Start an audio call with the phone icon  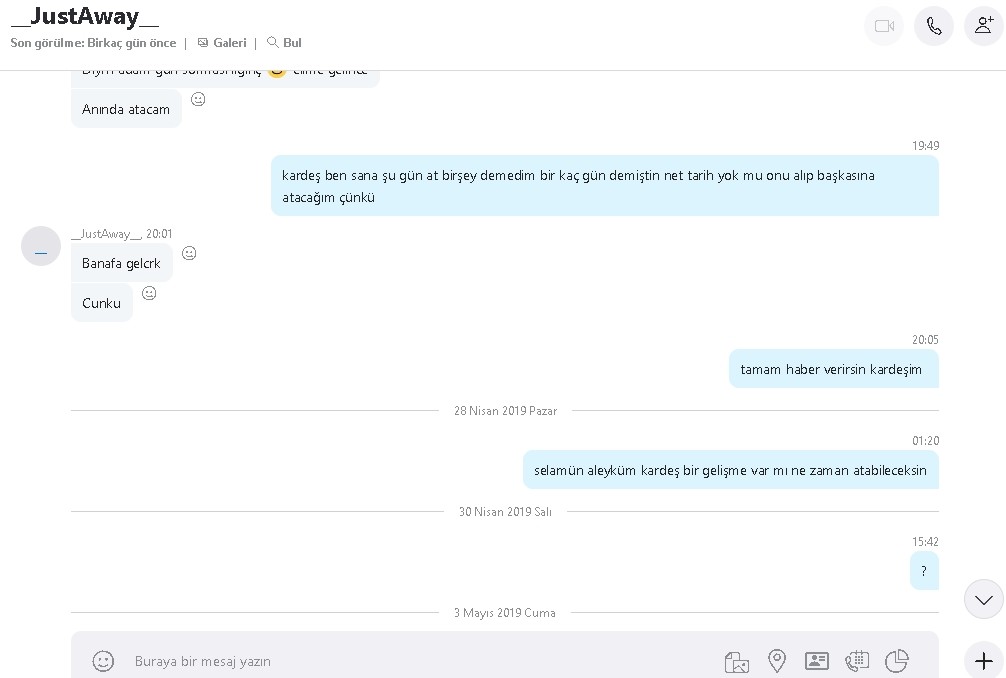point(934,26)
